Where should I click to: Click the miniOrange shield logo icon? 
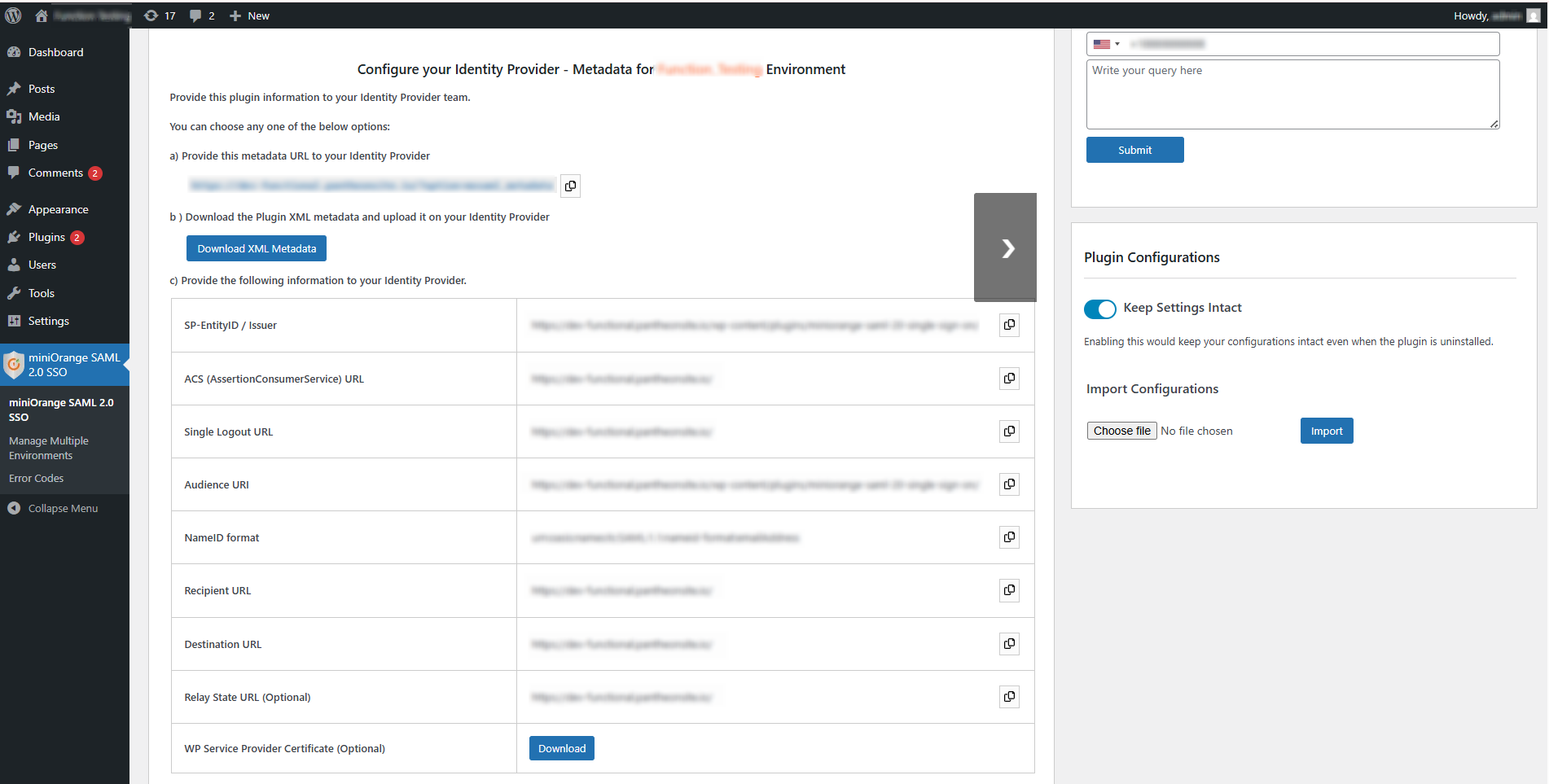pyautogui.click(x=14, y=365)
